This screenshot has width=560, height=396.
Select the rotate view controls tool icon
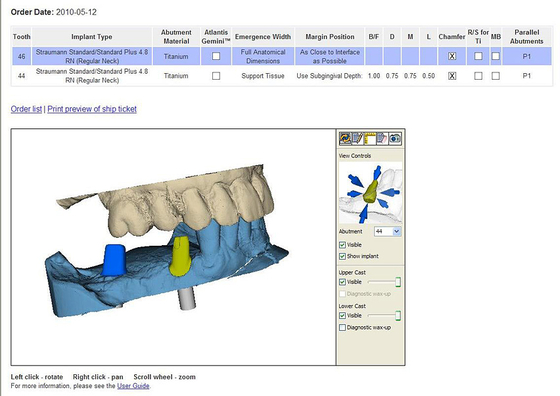click(x=345, y=139)
